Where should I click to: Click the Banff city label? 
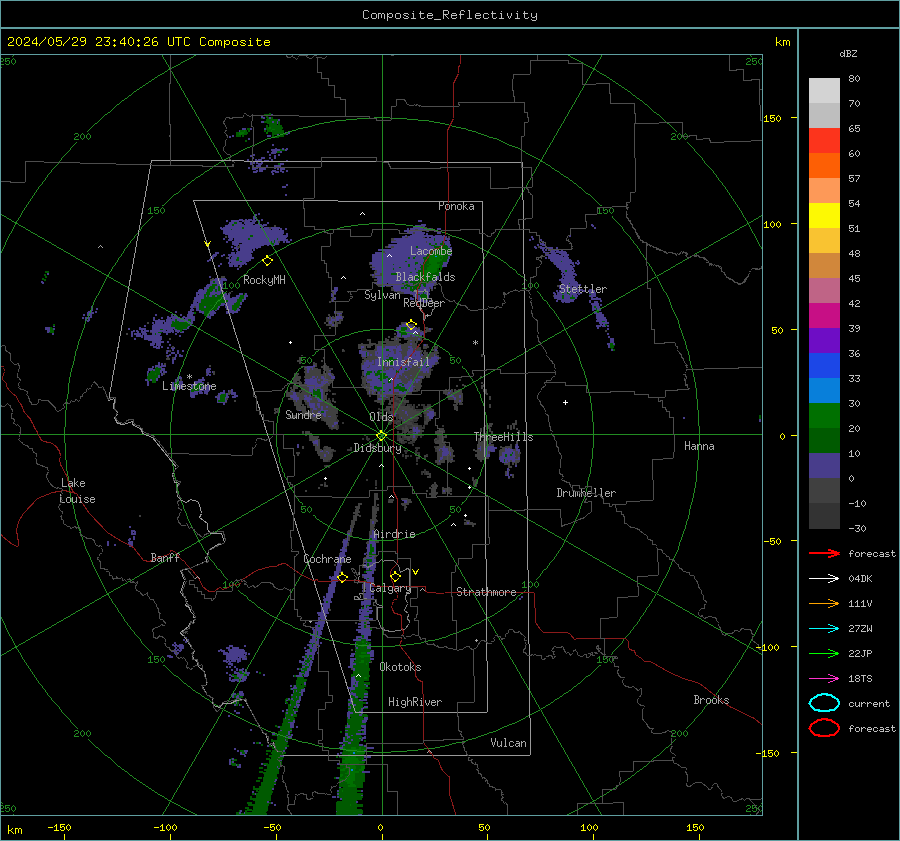pos(165,557)
